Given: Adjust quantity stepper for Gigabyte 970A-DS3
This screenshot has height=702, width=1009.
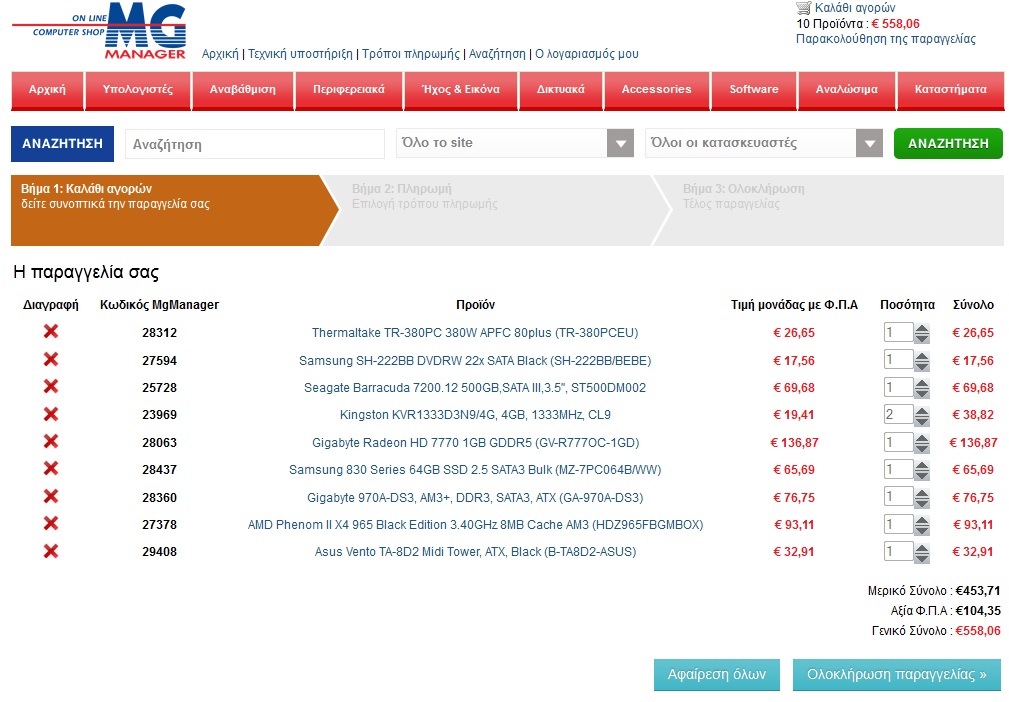Looking at the screenshot, I should point(921,498).
